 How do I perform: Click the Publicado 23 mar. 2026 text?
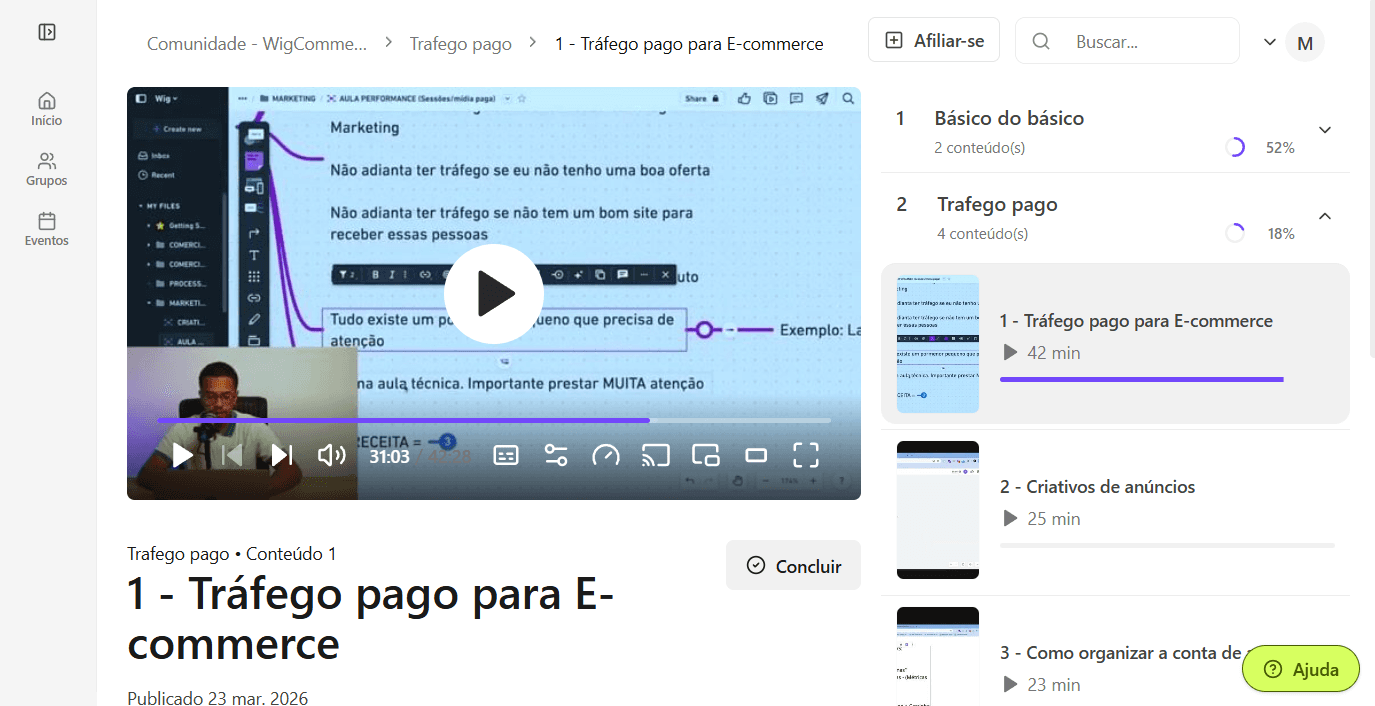[218, 698]
